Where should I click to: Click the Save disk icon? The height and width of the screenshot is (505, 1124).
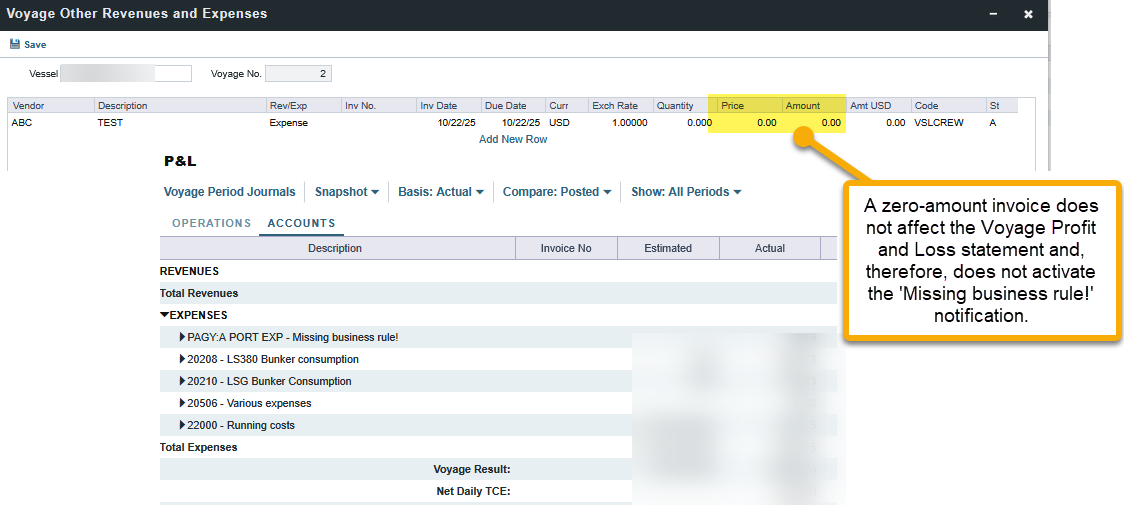(15, 44)
